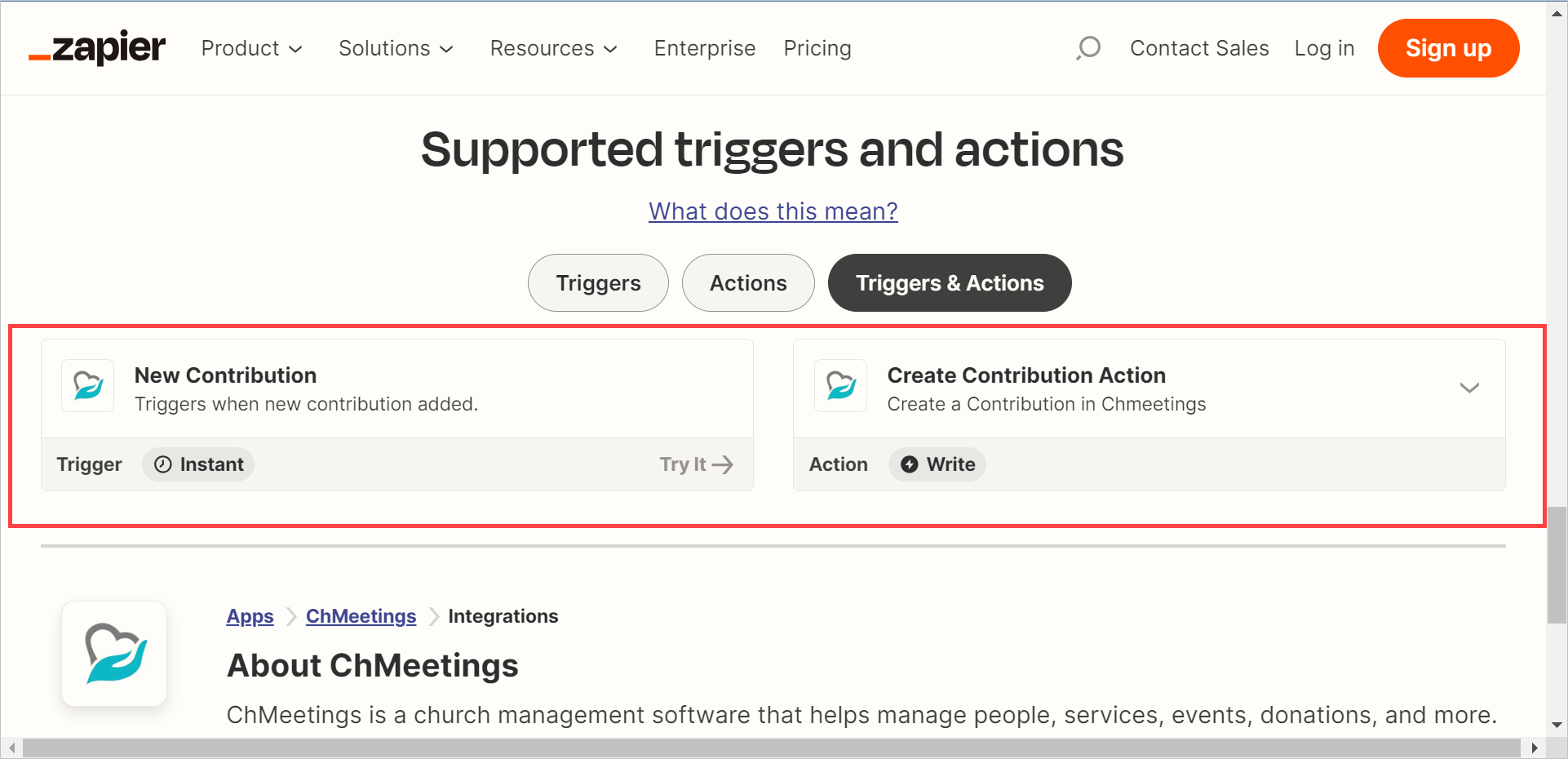Open the Resources dropdown menu

[554, 48]
